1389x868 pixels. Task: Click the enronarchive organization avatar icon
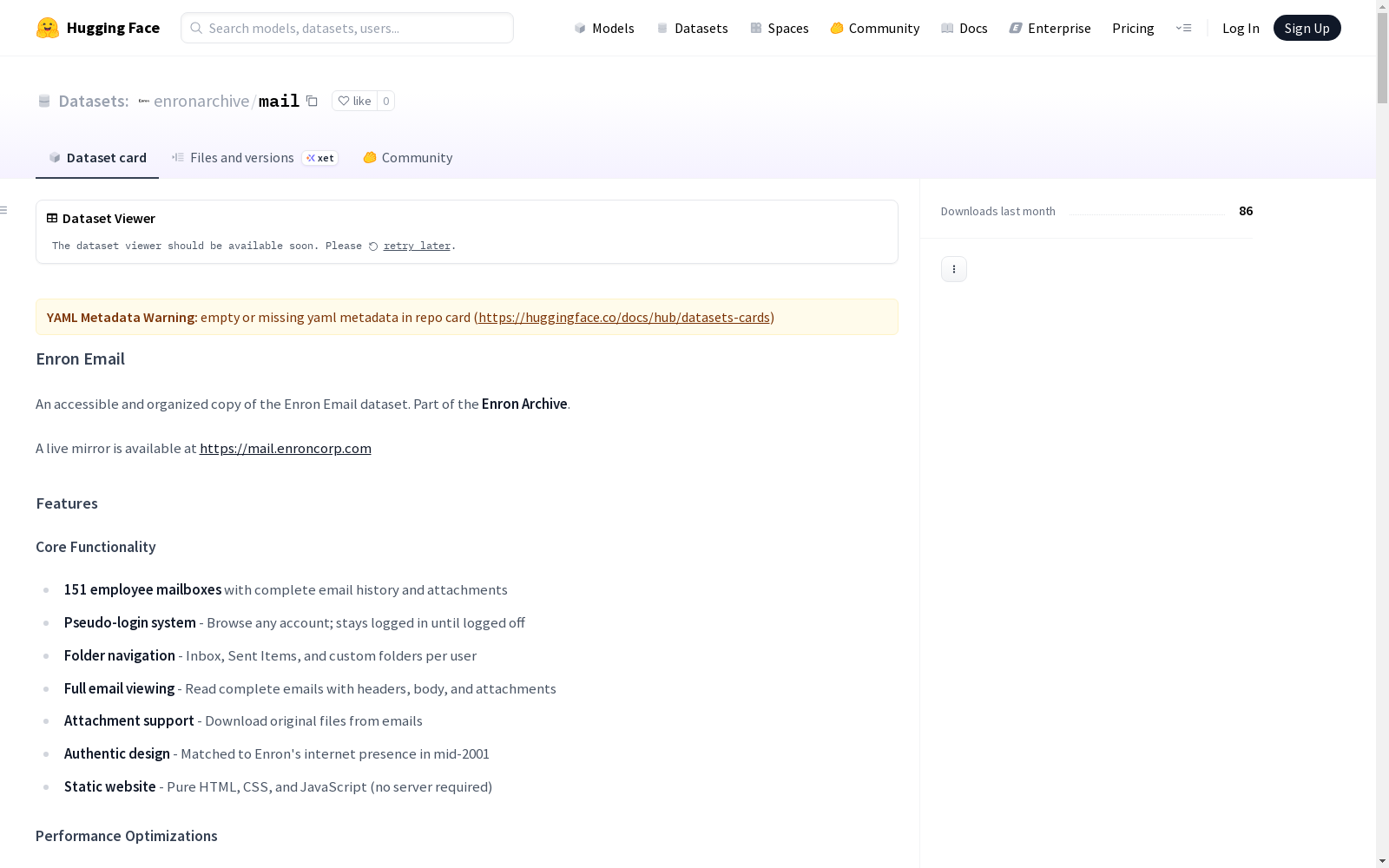[x=144, y=101]
